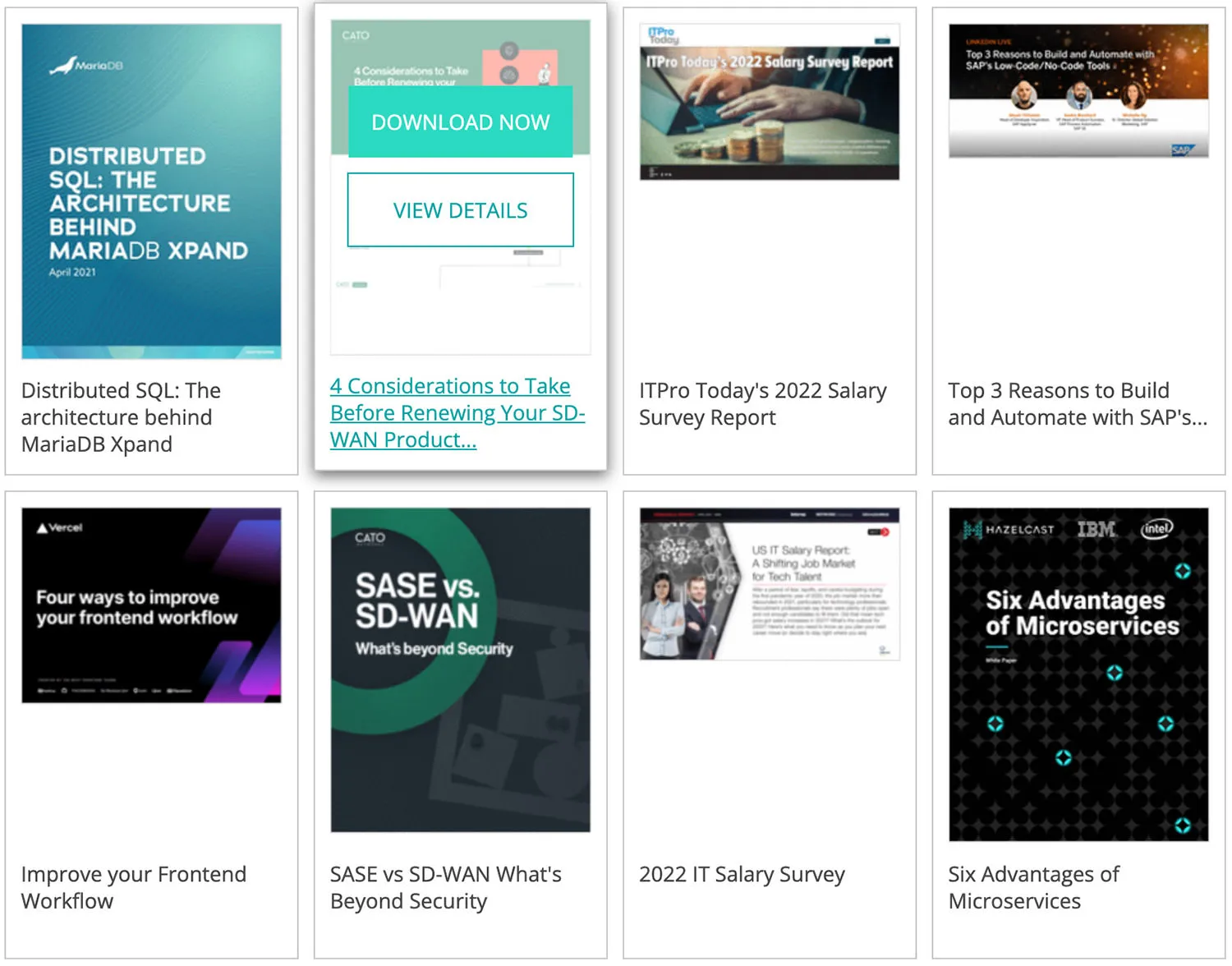Click the 2022 IT Salary Survey title
1232x966 pixels.
tap(742, 875)
